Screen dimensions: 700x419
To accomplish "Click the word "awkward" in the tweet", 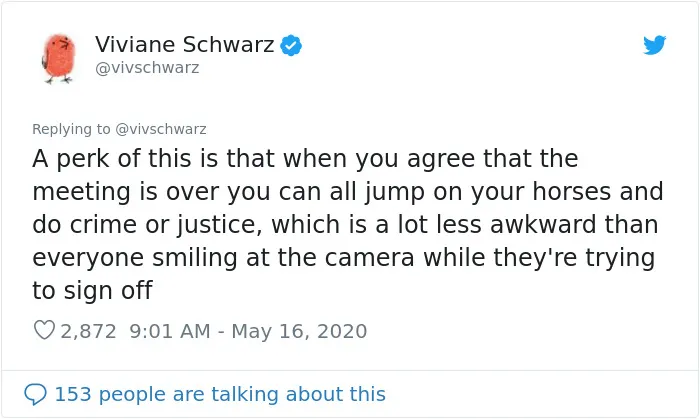I will (543, 224).
